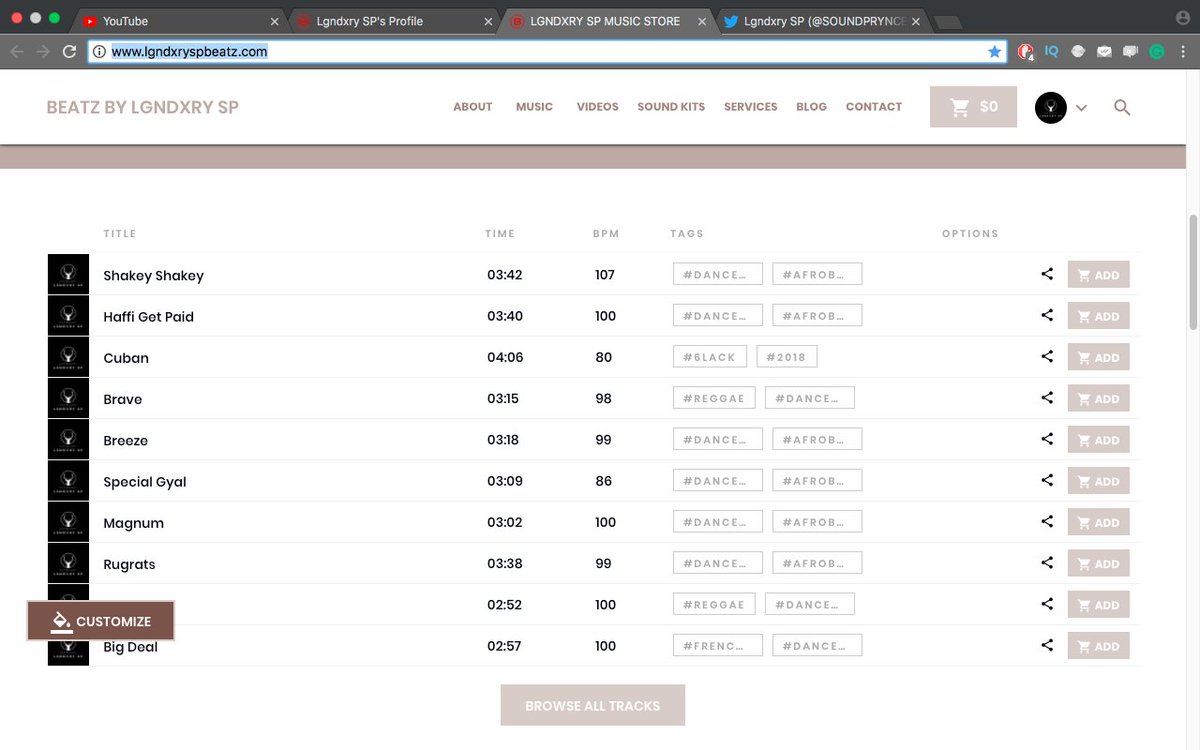Share the Breeze track
Image resolution: width=1200 pixels, height=750 pixels.
click(x=1047, y=439)
